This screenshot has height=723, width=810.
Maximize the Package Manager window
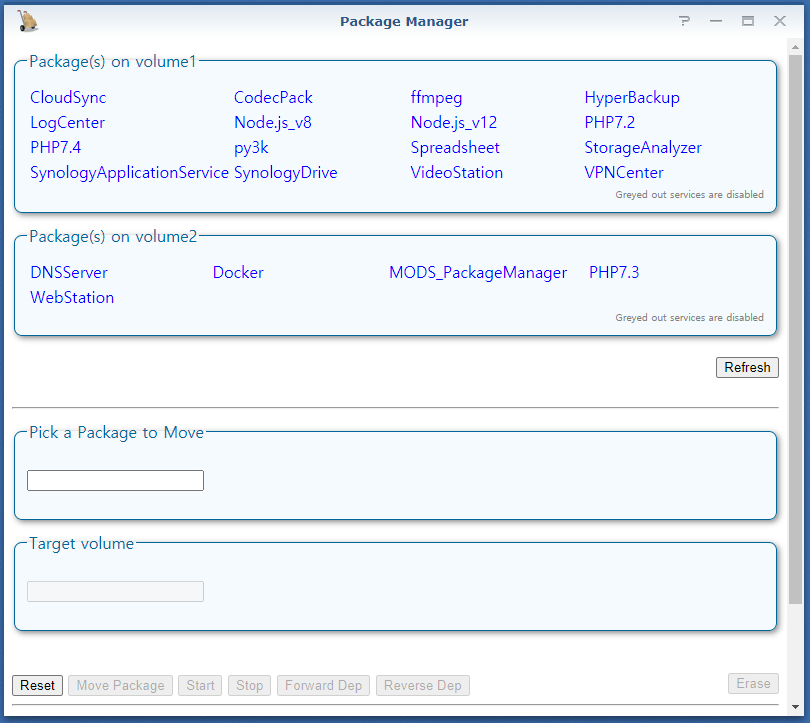coord(747,21)
